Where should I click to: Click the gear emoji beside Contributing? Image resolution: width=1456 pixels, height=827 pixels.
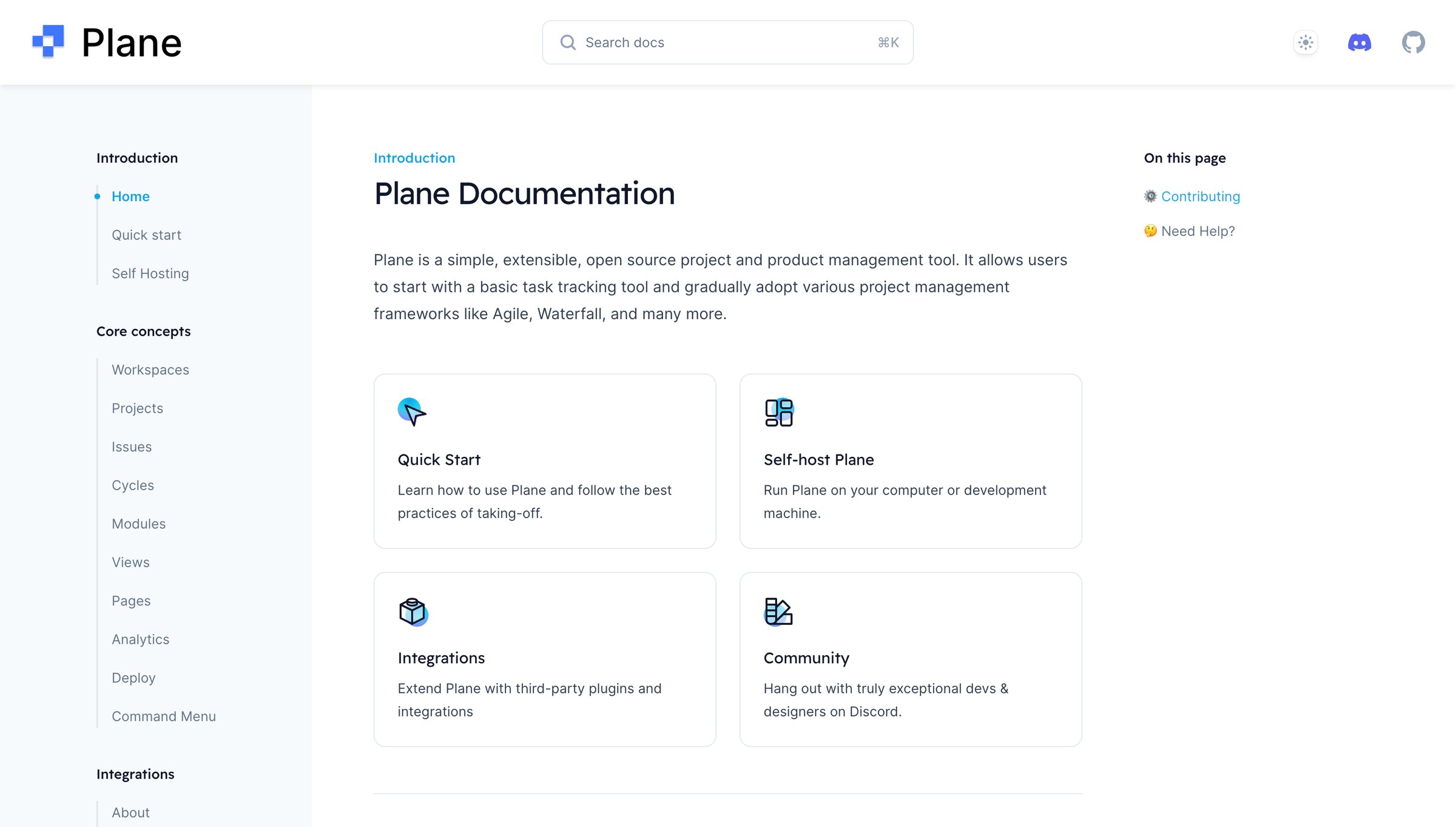coord(1150,196)
